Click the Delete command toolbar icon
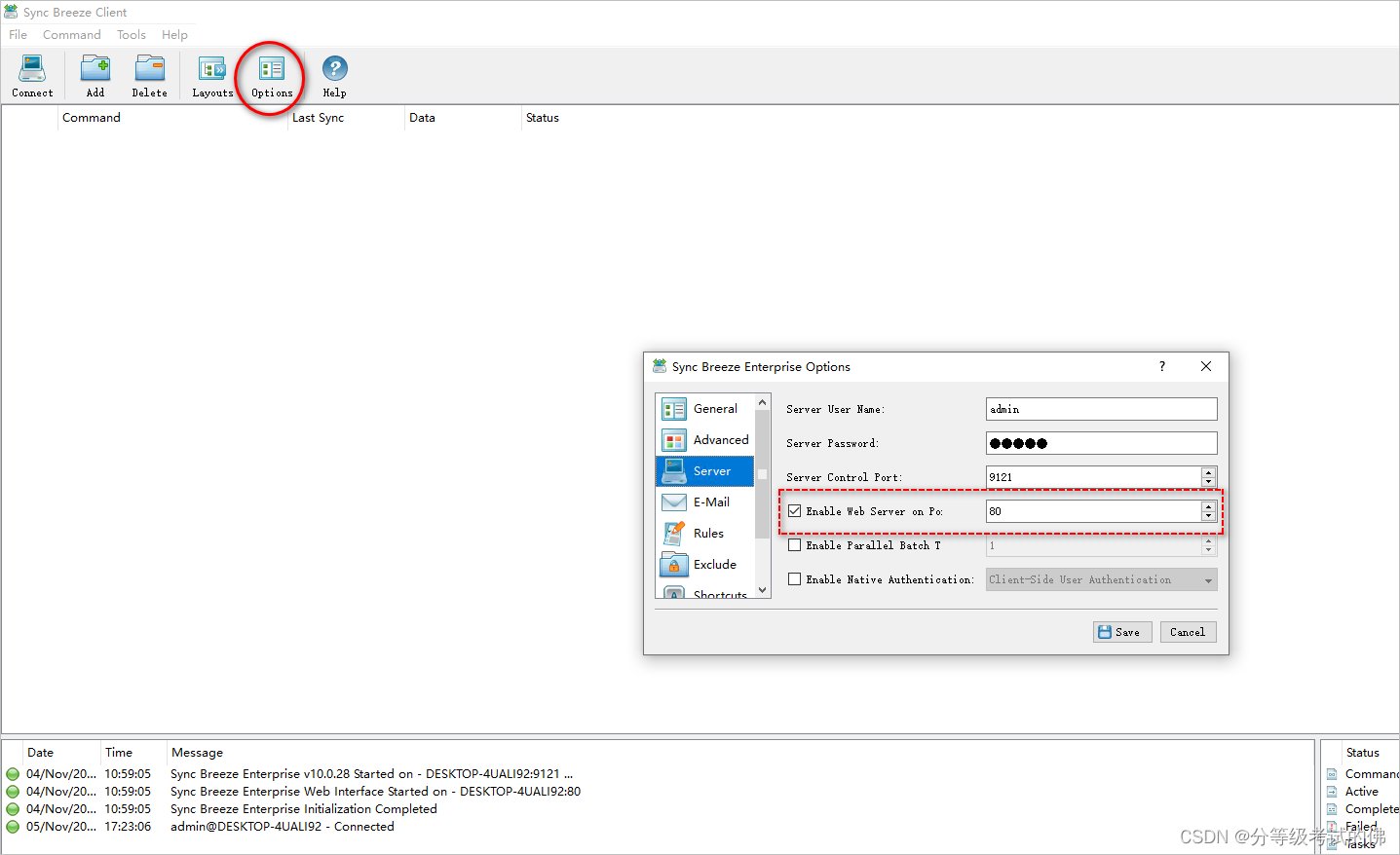Image resolution: width=1400 pixels, height=855 pixels. pyautogui.click(x=150, y=76)
